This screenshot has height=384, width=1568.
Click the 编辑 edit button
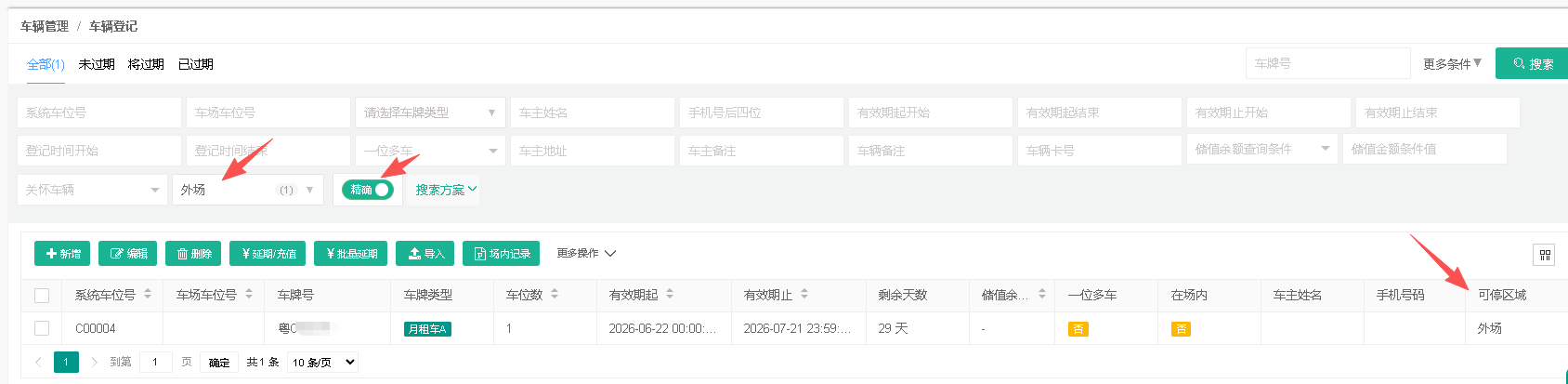pos(127,254)
